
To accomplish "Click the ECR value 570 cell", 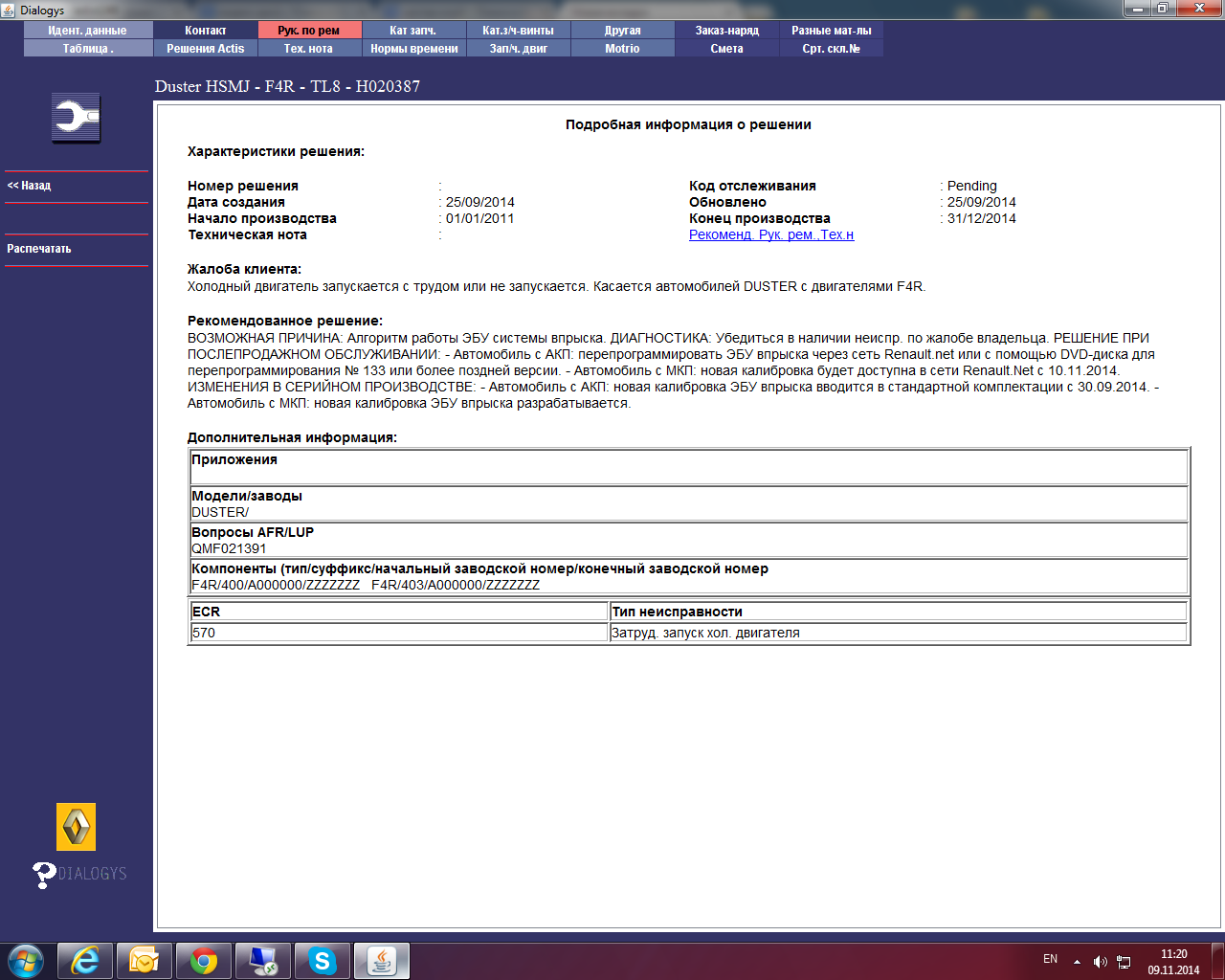I will pyautogui.click(x=399, y=633).
